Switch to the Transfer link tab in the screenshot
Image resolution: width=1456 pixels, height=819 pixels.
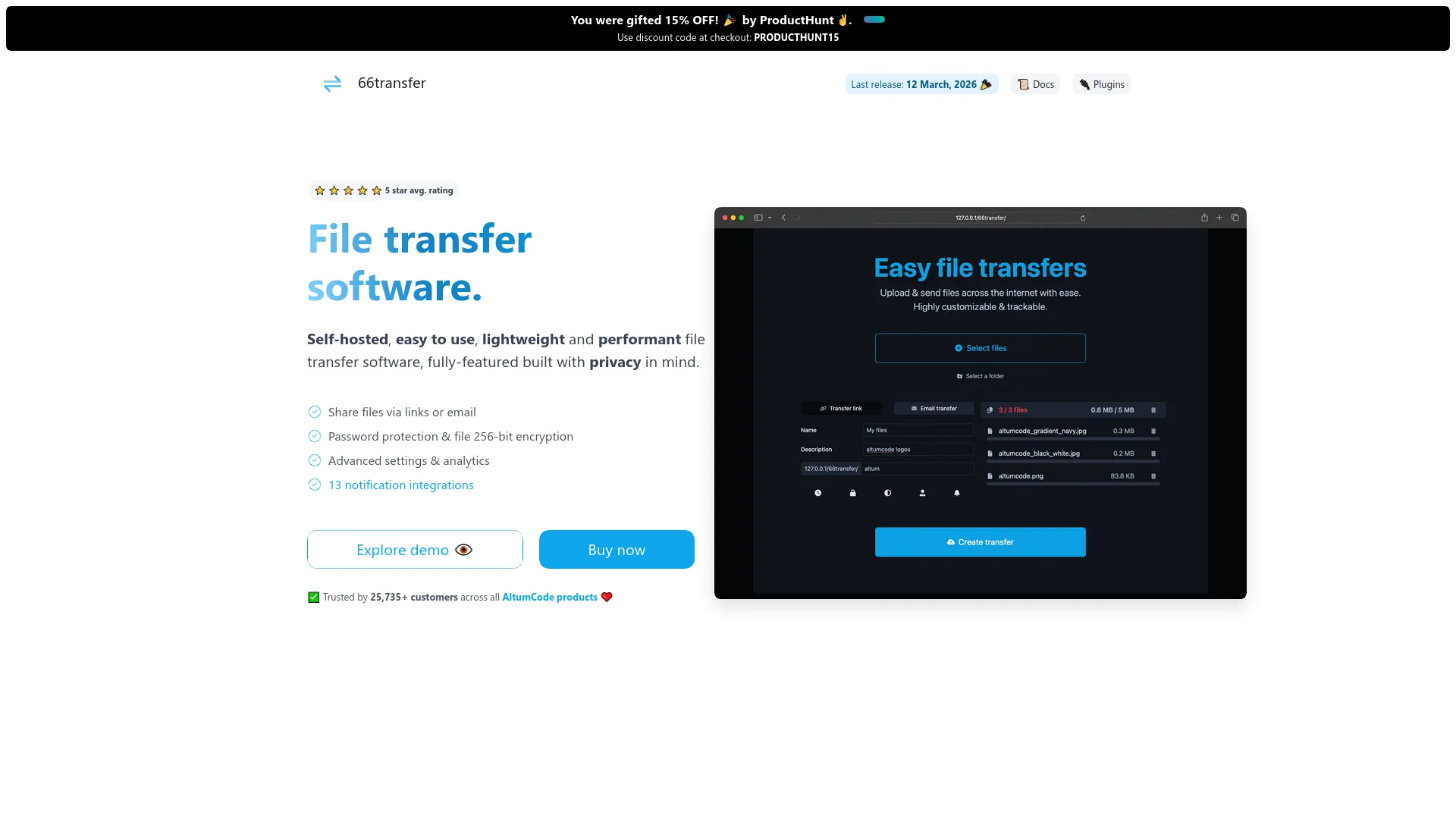point(841,409)
